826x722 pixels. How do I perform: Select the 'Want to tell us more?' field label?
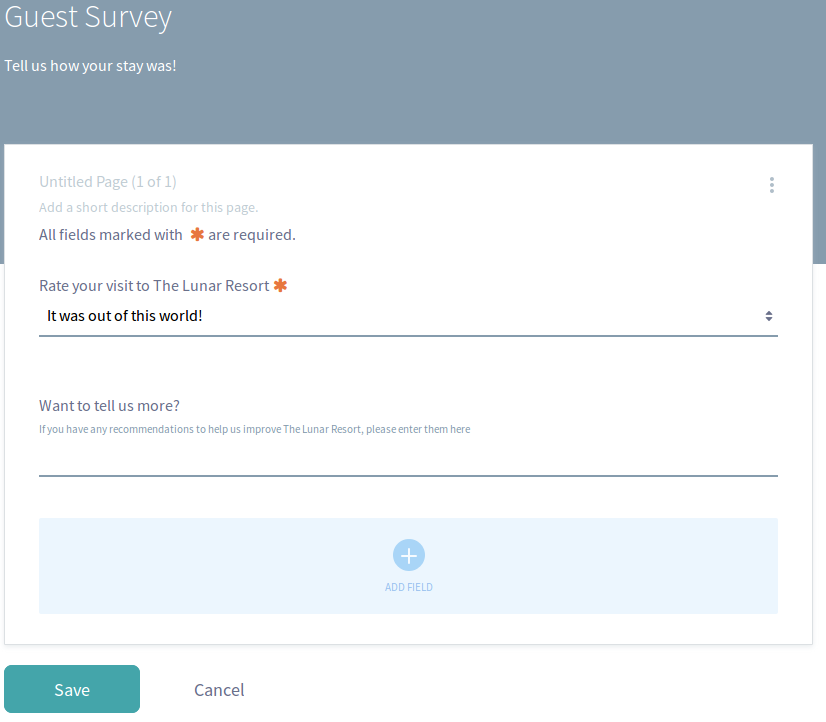[109, 405]
